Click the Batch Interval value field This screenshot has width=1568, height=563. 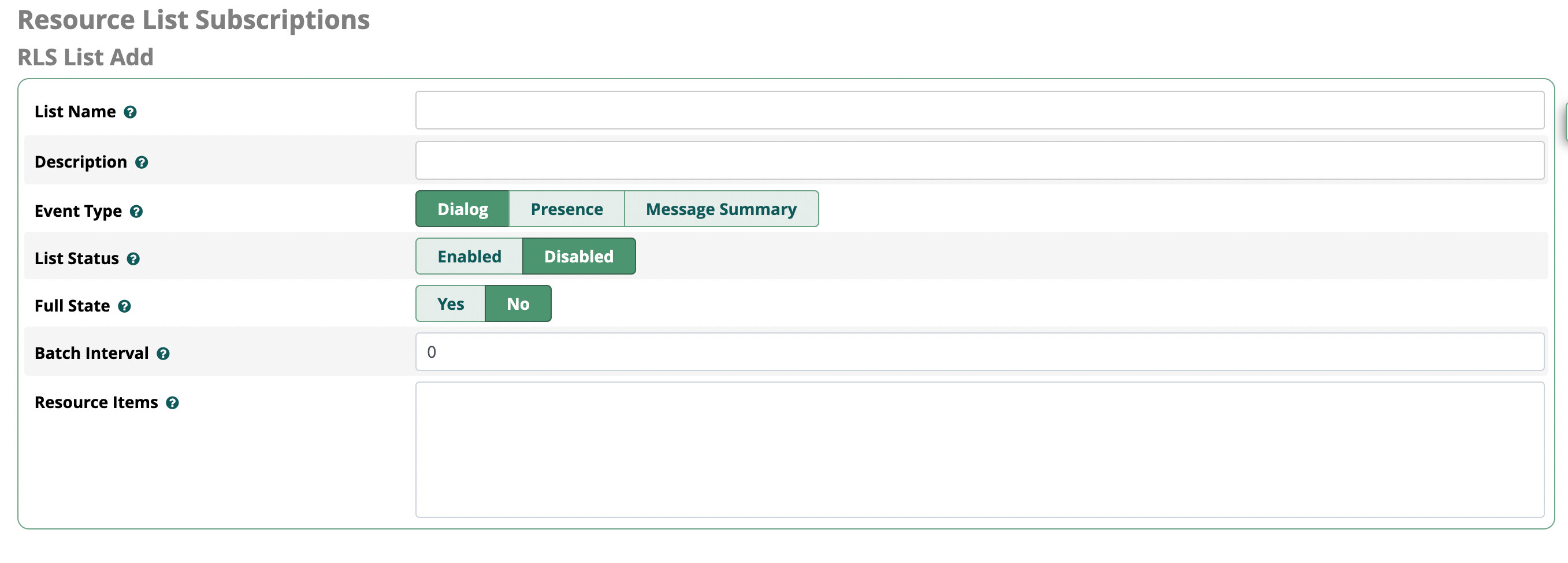pos(979,352)
